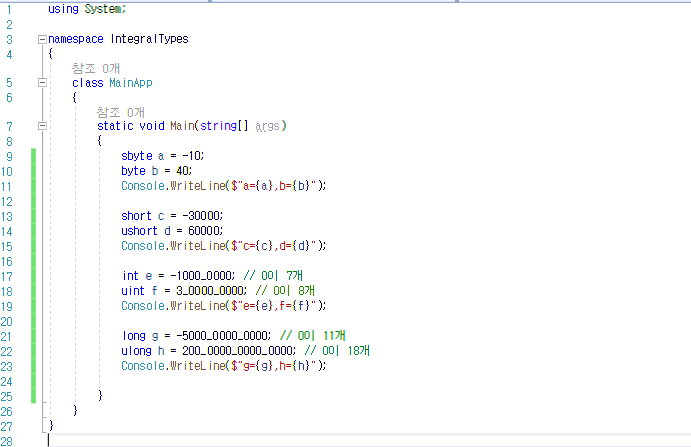Click the 'int e = -1000_0000;' declaration
Screen dimensions: 691x447
point(178,276)
